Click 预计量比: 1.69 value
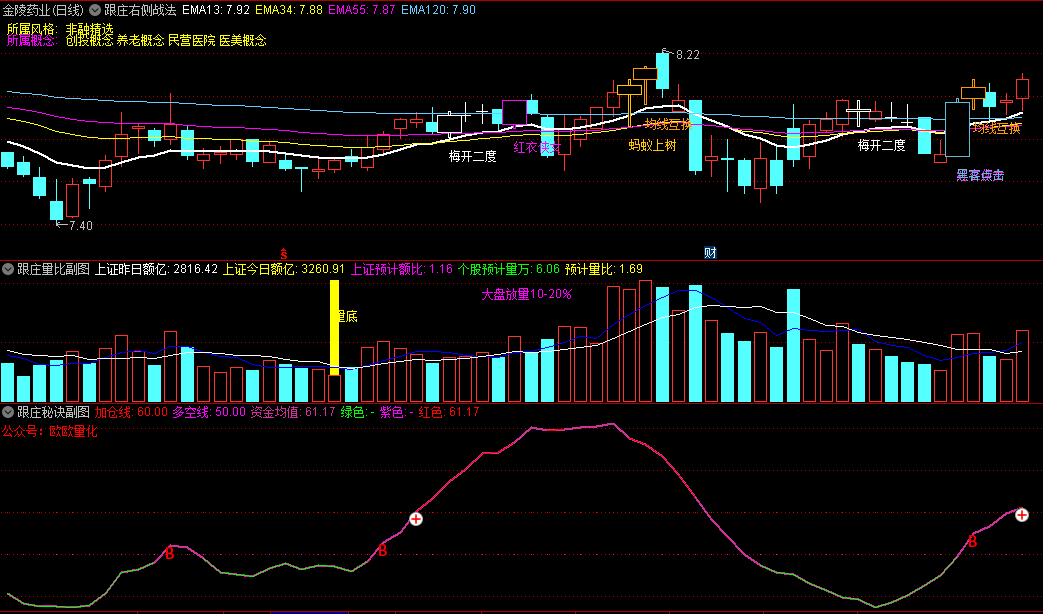This screenshot has width=1043, height=614. (604, 269)
